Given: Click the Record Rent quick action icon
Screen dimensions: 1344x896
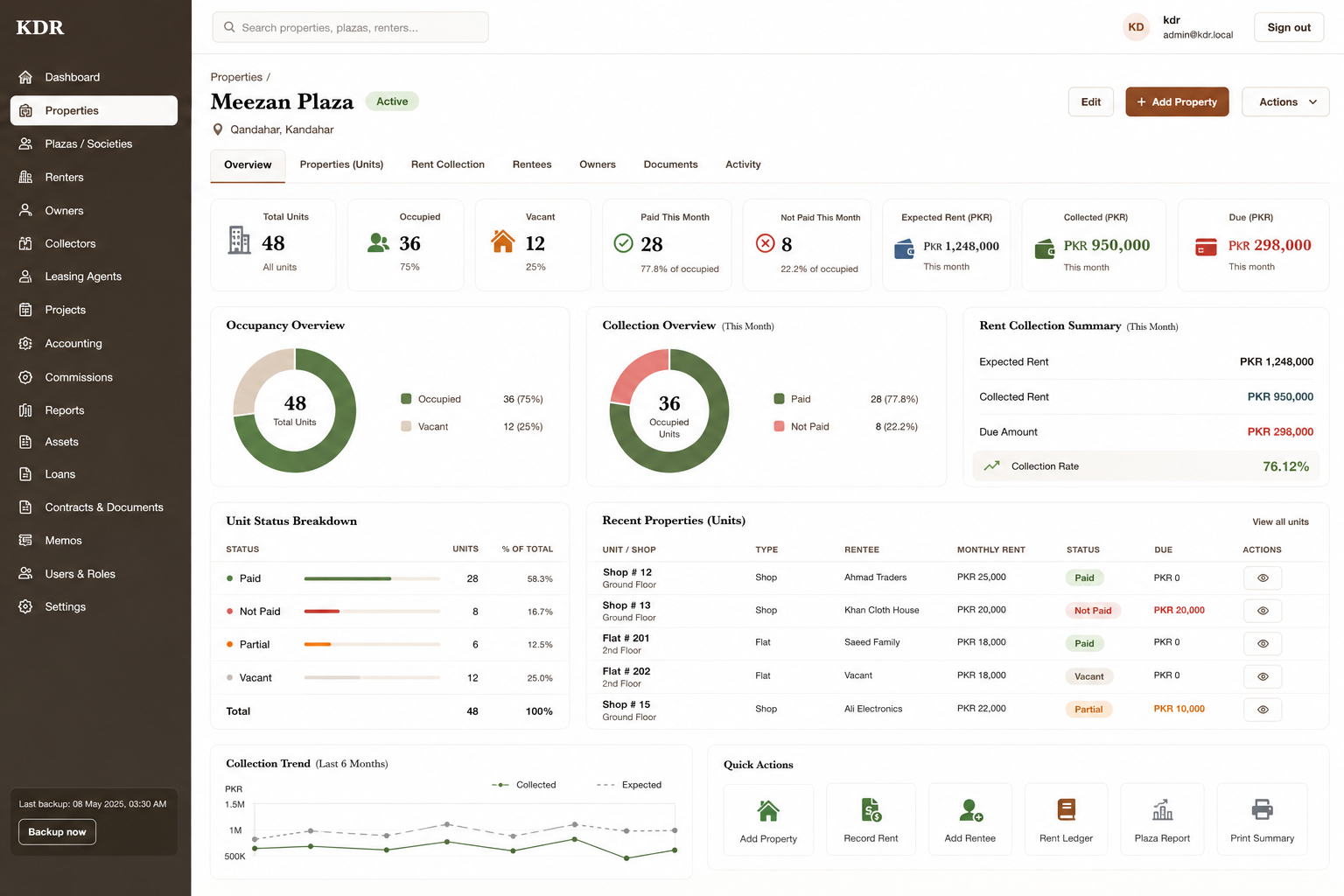Looking at the screenshot, I should (x=871, y=810).
